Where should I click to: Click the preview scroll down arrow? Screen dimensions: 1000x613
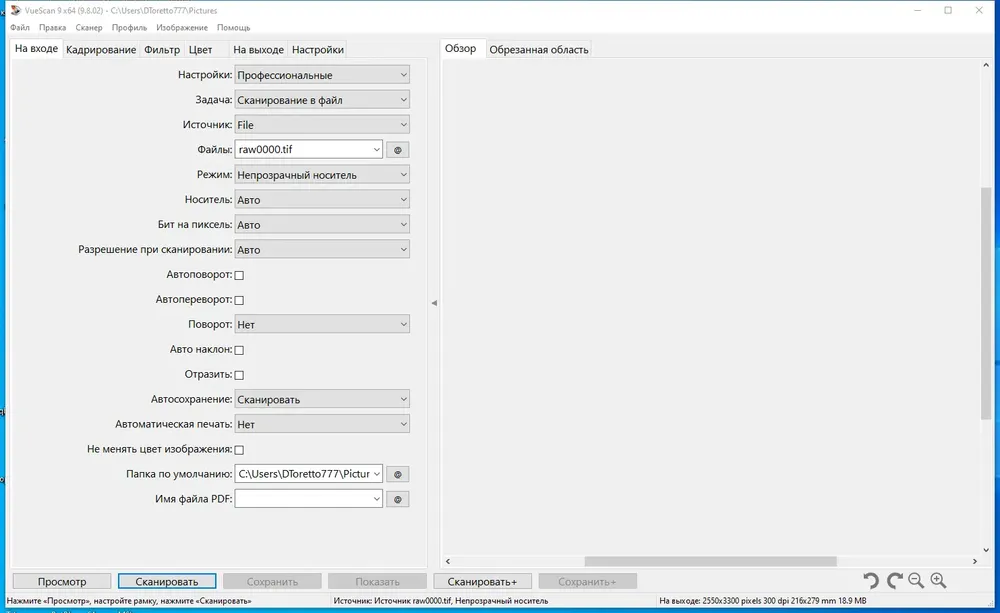(x=986, y=550)
